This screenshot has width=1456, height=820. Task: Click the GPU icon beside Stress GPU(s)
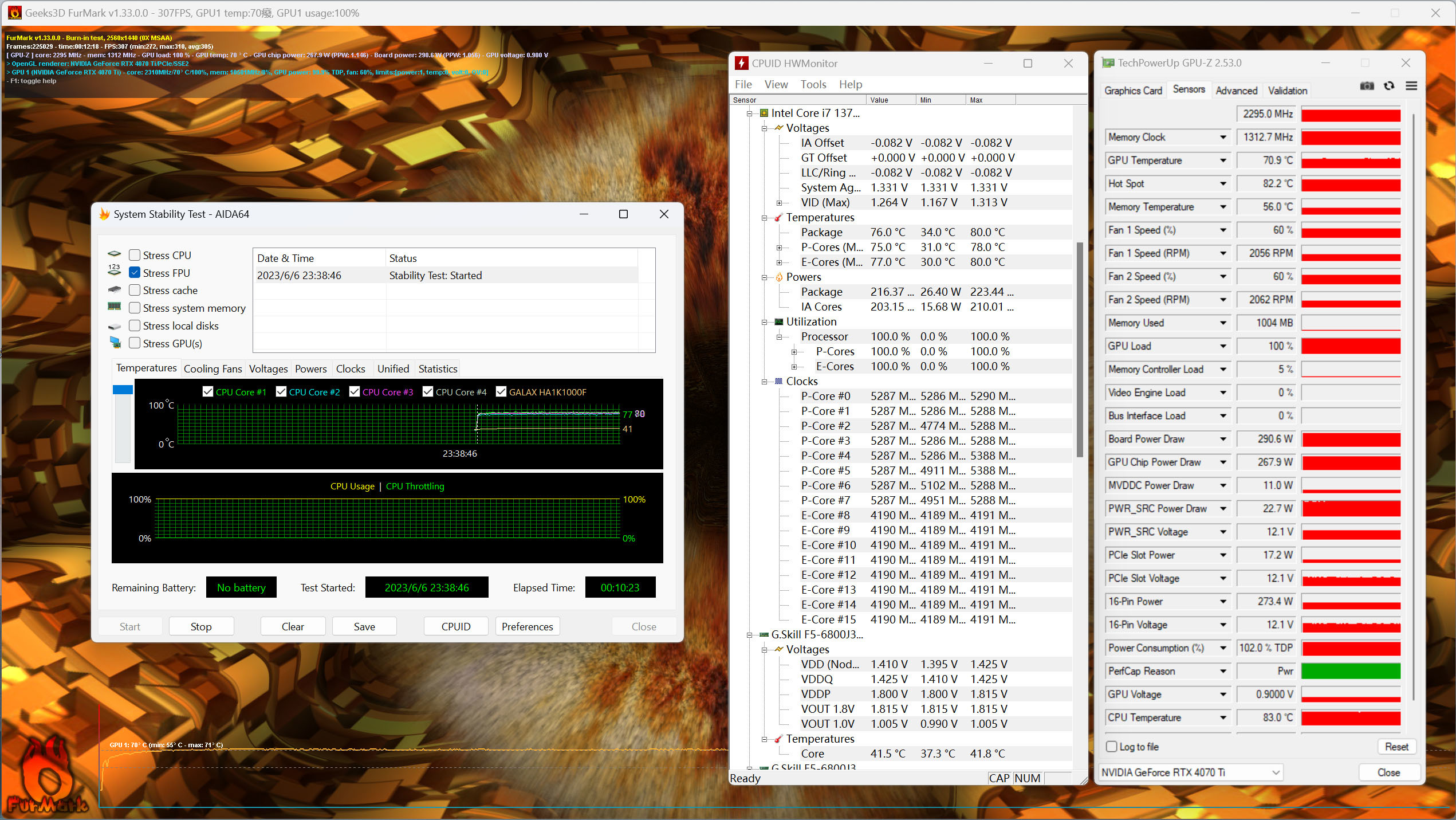[115, 343]
